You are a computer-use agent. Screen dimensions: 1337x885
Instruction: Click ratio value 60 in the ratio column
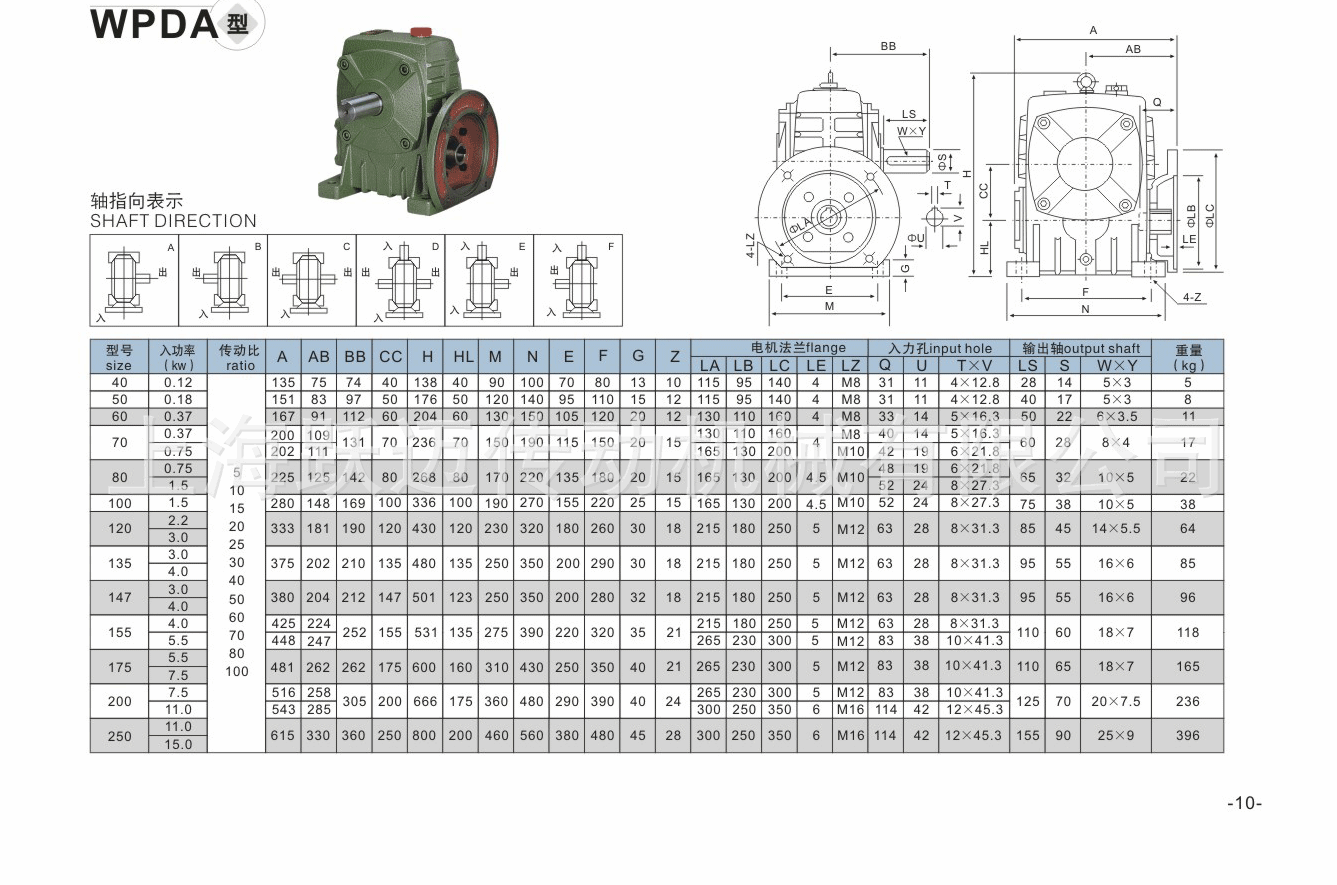pyautogui.click(x=237, y=617)
